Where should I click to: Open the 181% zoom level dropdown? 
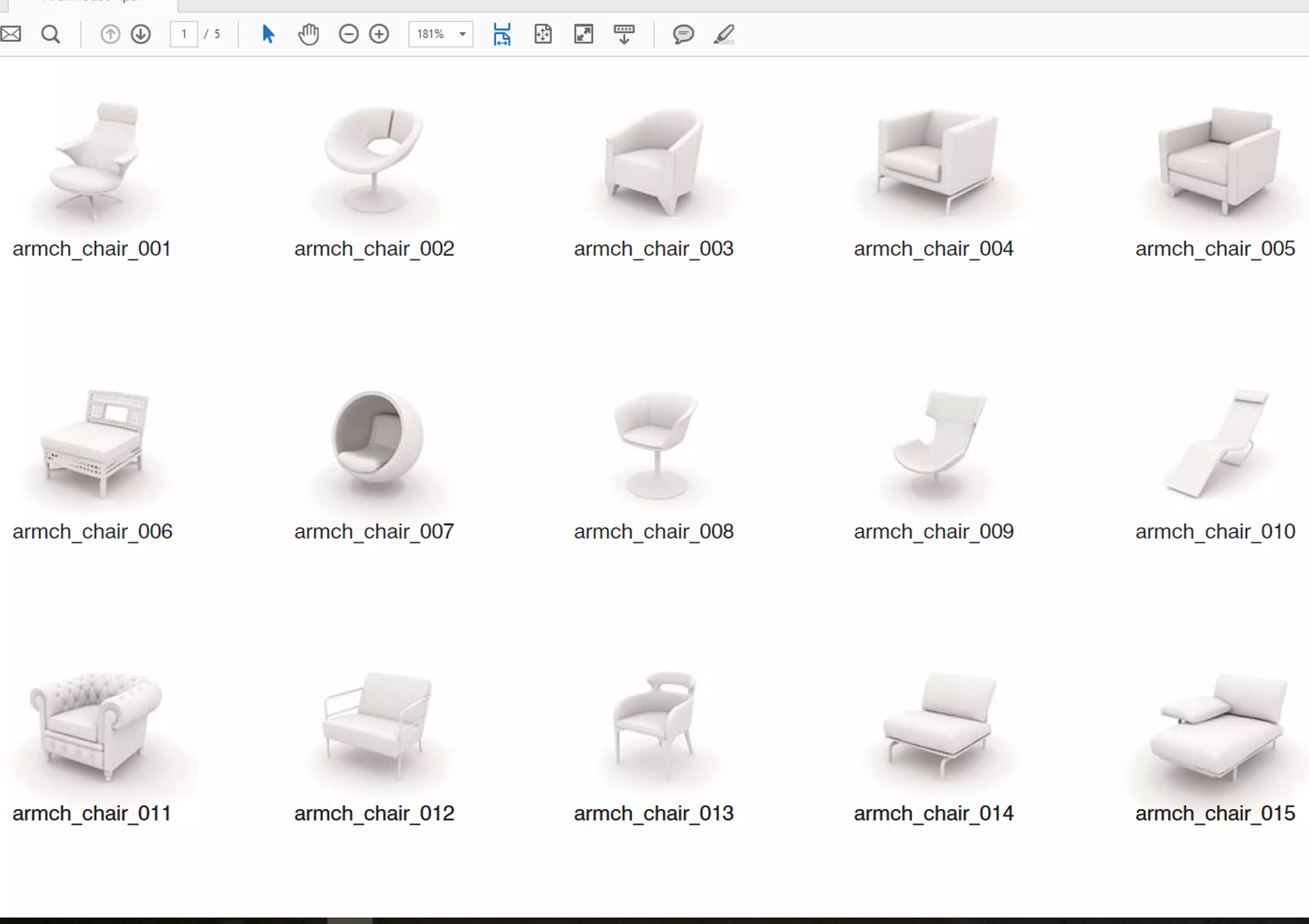[441, 34]
